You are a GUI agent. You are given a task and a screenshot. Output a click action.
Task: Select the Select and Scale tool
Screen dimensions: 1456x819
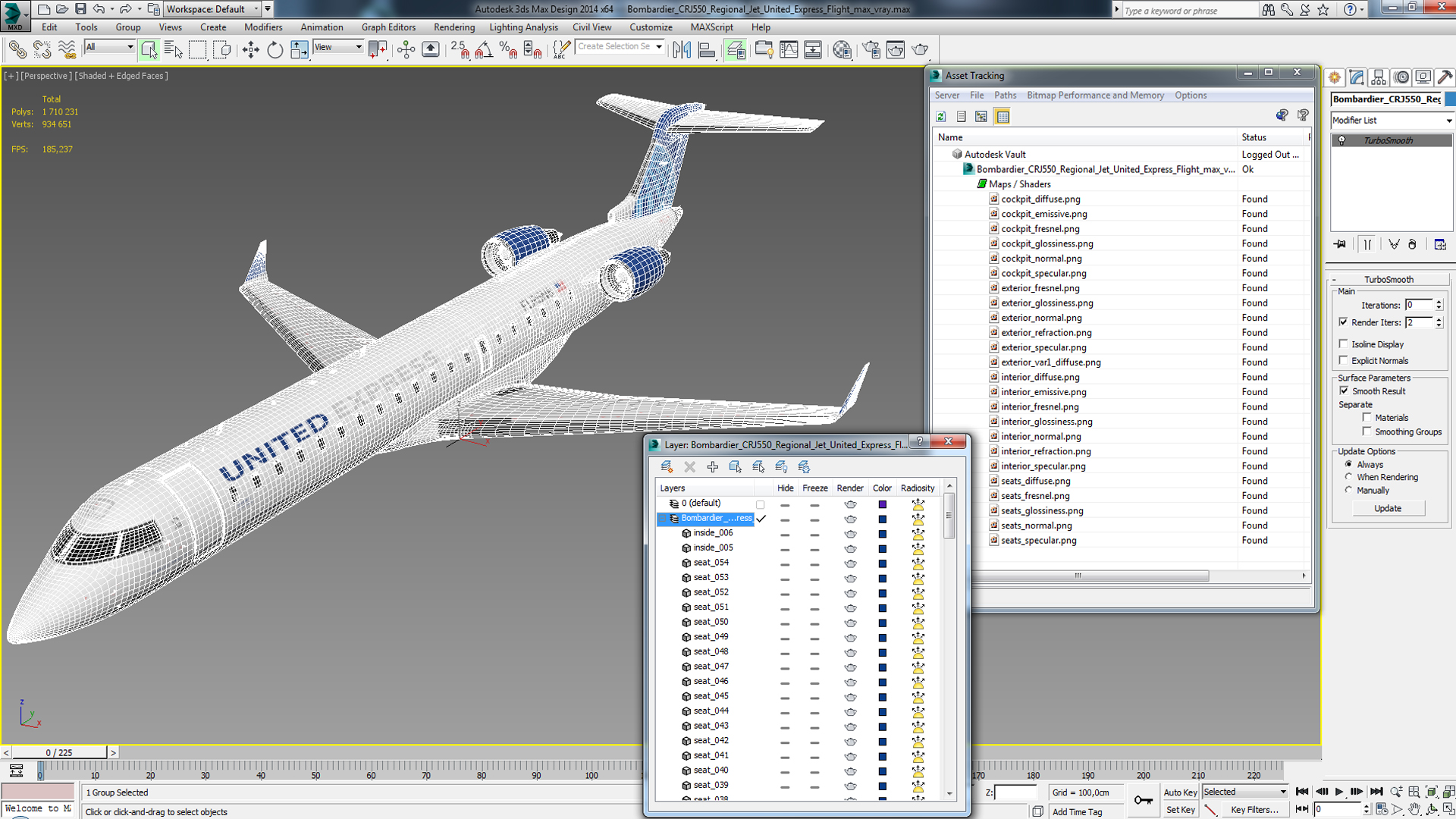pos(300,50)
